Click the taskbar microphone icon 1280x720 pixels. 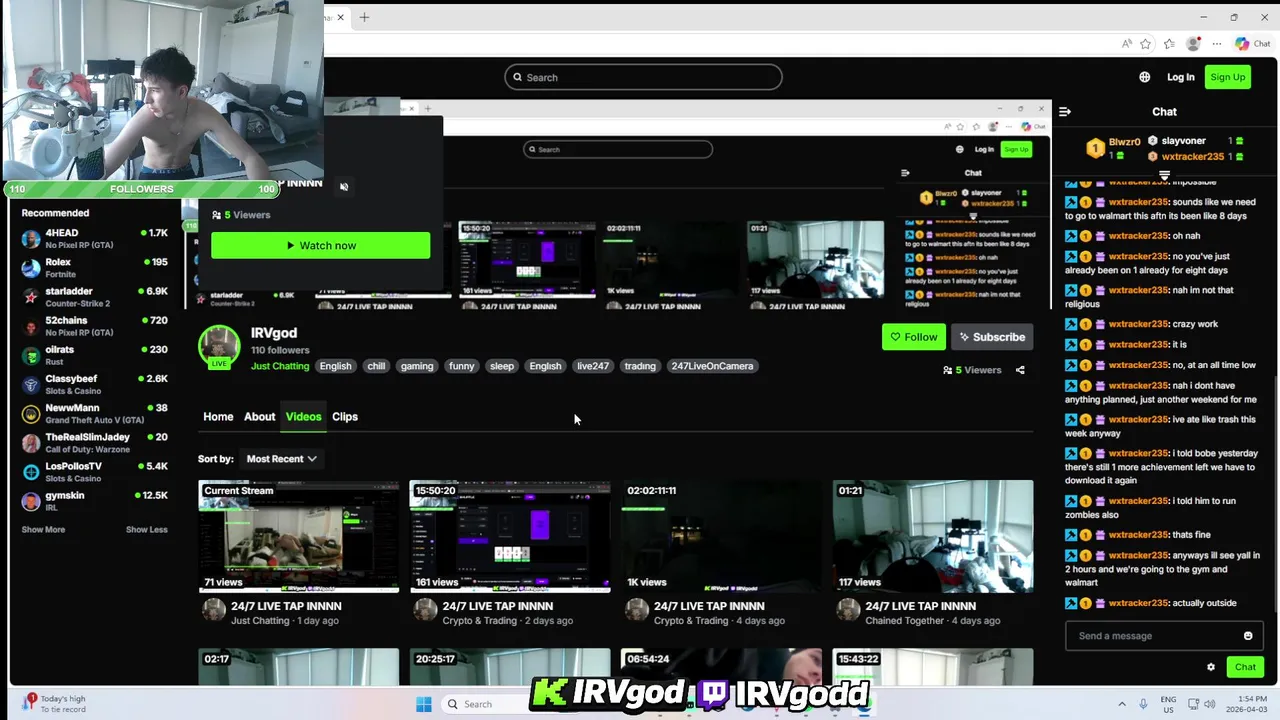pyautogui.click(x=1142, y=704)
